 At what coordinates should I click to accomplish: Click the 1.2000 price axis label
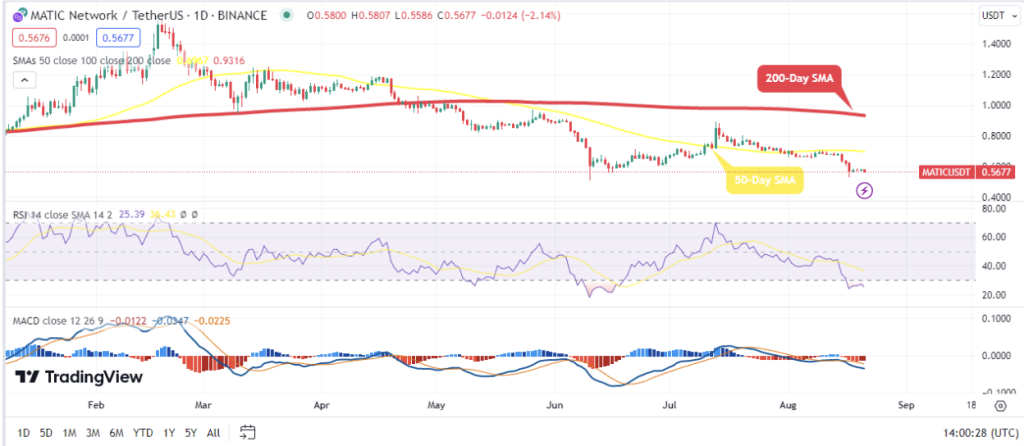pos(996,74)
